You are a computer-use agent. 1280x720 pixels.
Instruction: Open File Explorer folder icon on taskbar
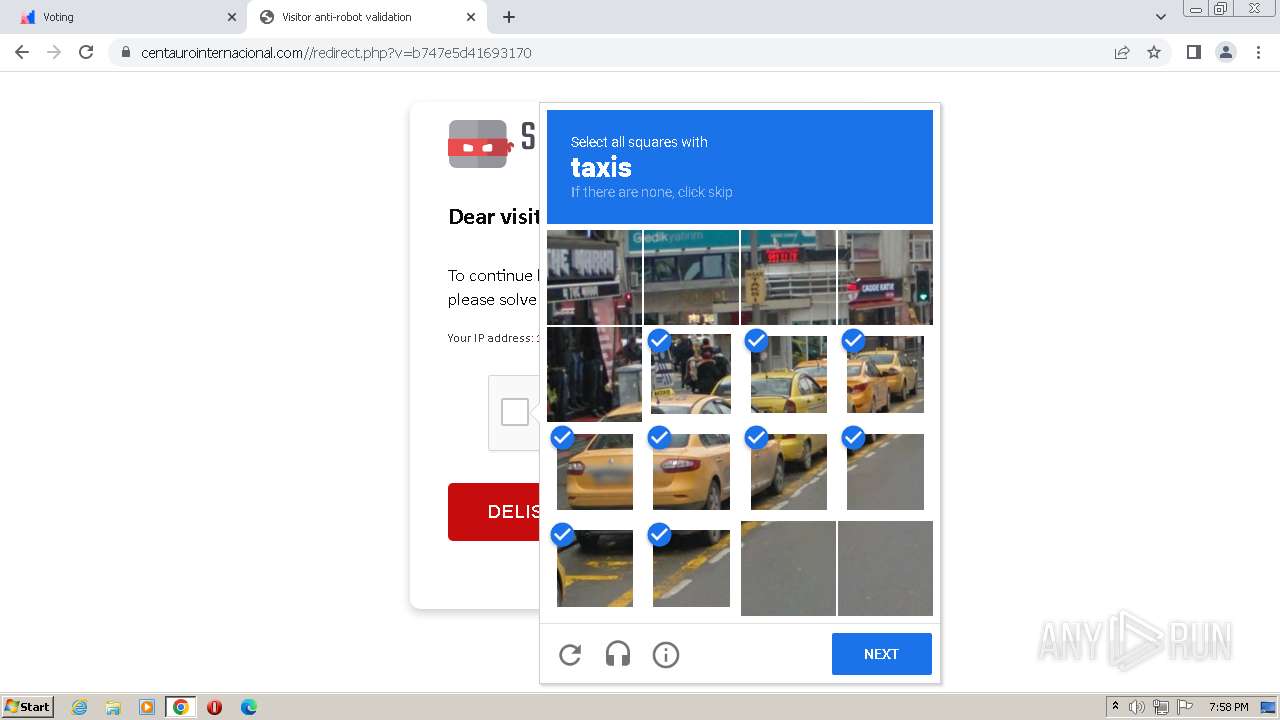pyautogui.click(x=113, y=707)
